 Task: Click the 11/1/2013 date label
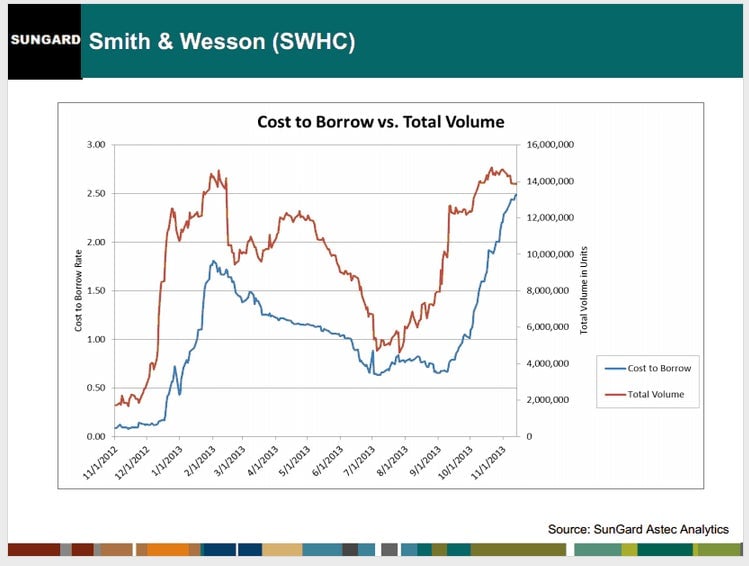(489, 462)
